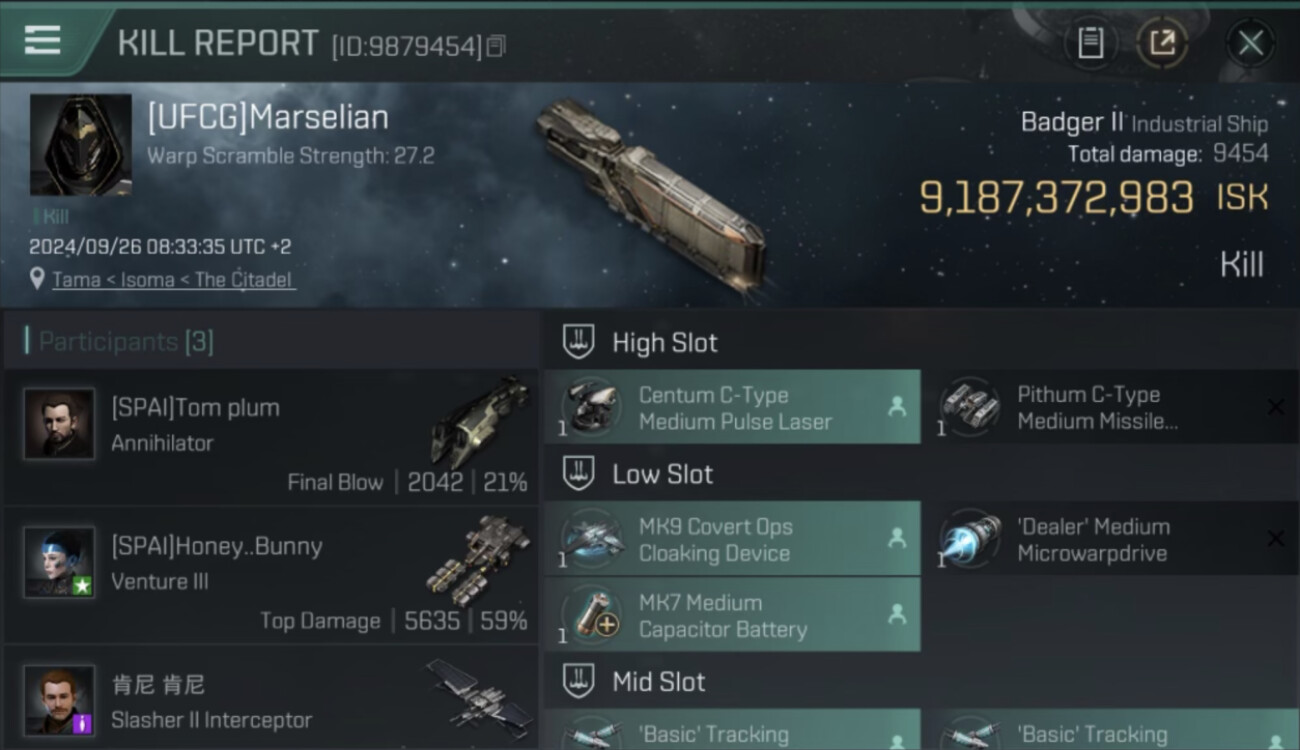Tap the MK9 Covert Ops Cloaking Device icon
1300x750 pixels.
click(590, 540)
